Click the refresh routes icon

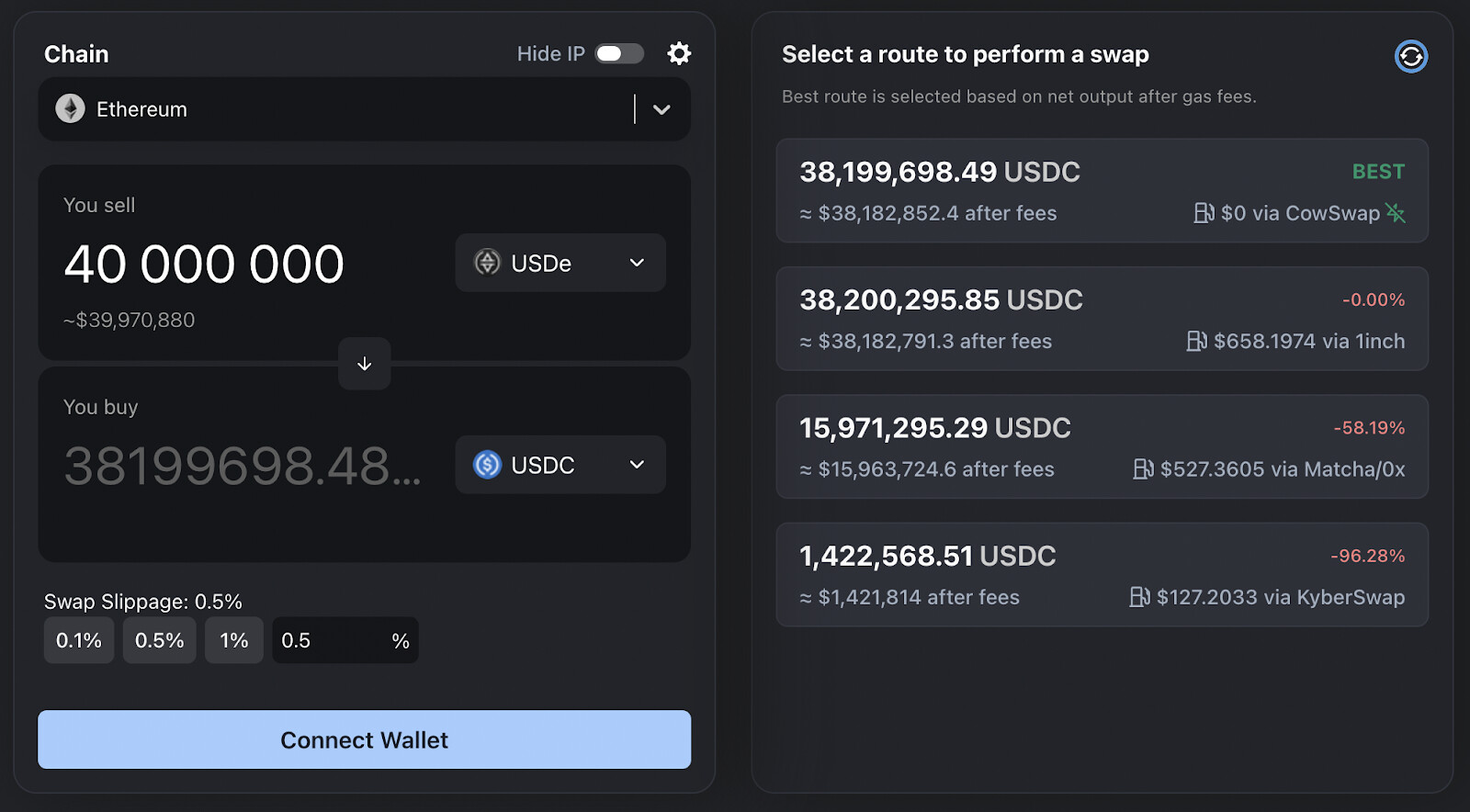pyautogui.click(x=1410, y=57)
